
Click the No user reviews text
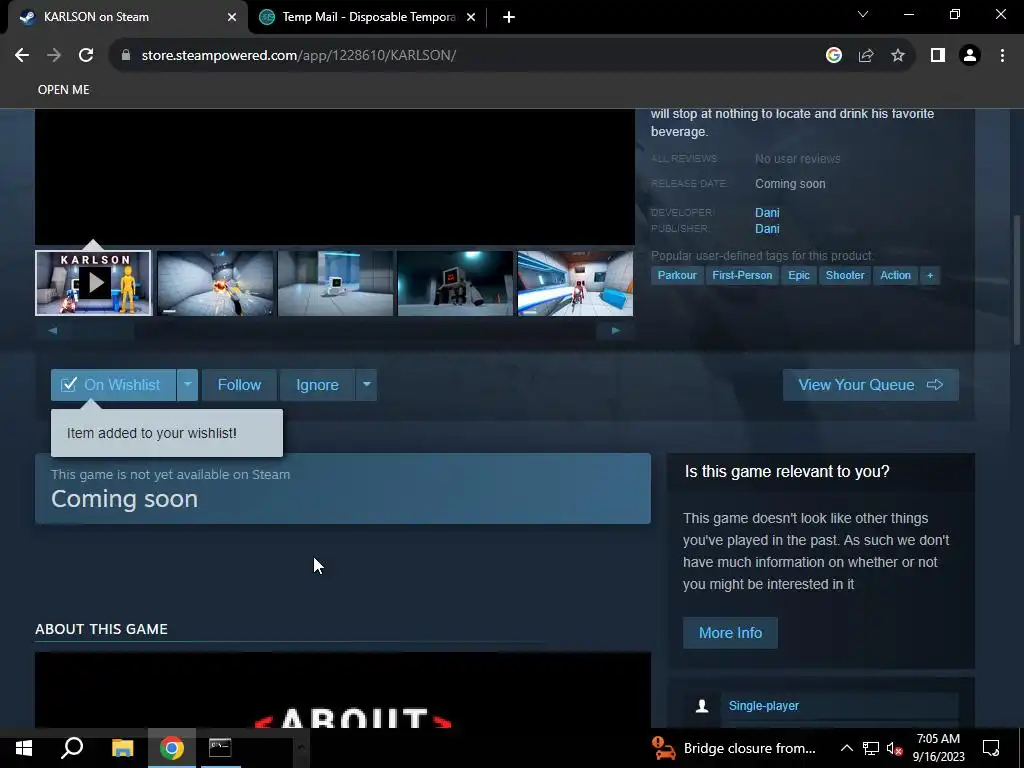797,159
